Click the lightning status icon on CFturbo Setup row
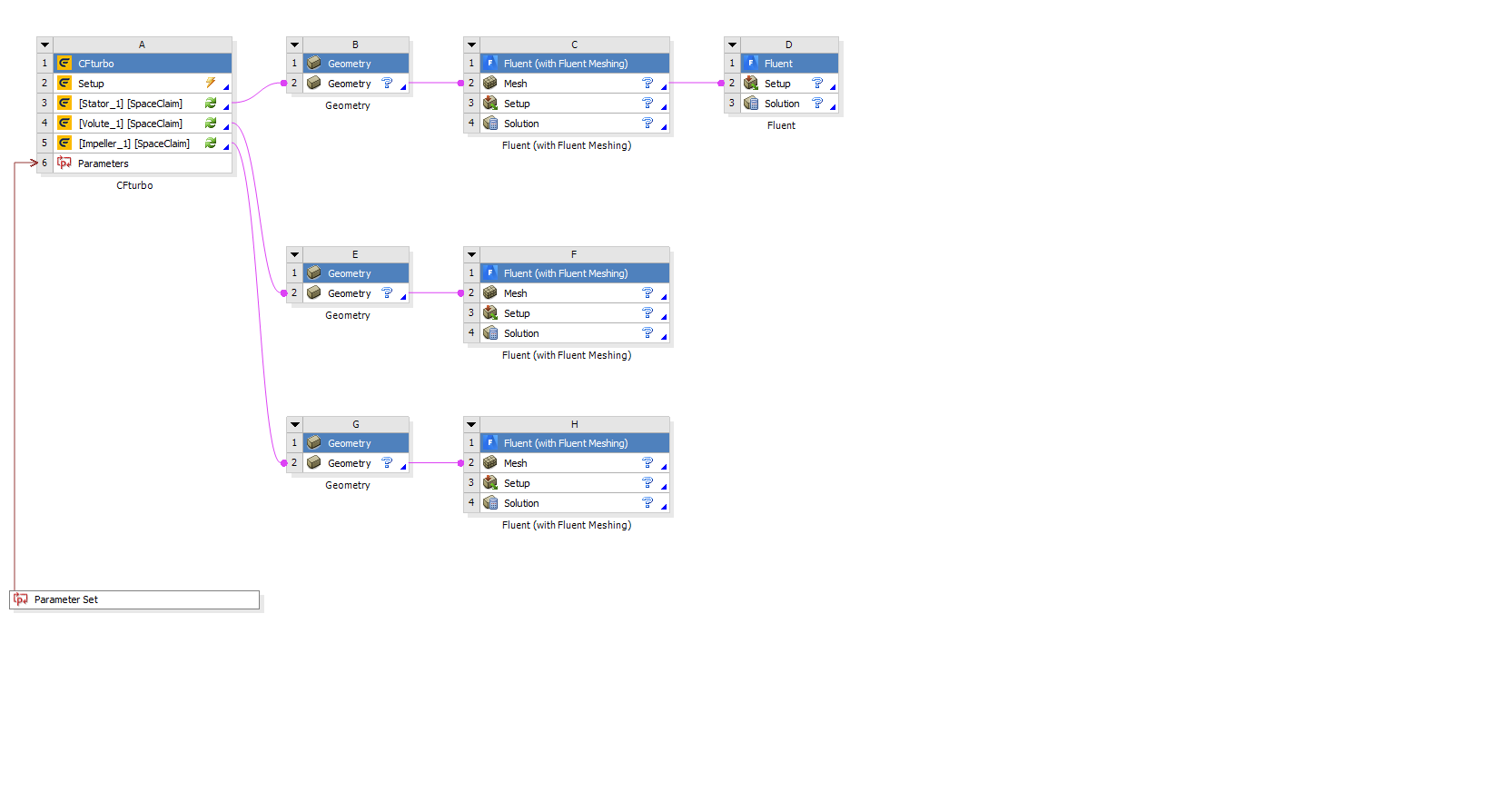 point(211,83)
